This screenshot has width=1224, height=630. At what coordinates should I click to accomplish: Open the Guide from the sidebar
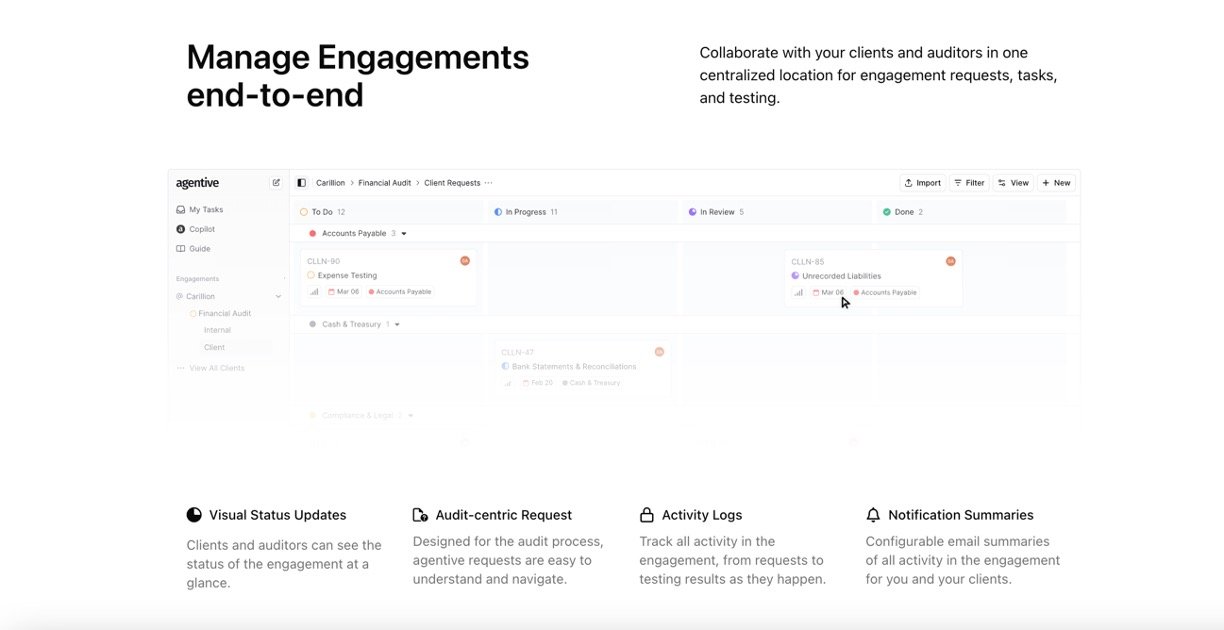click(199, 249)
